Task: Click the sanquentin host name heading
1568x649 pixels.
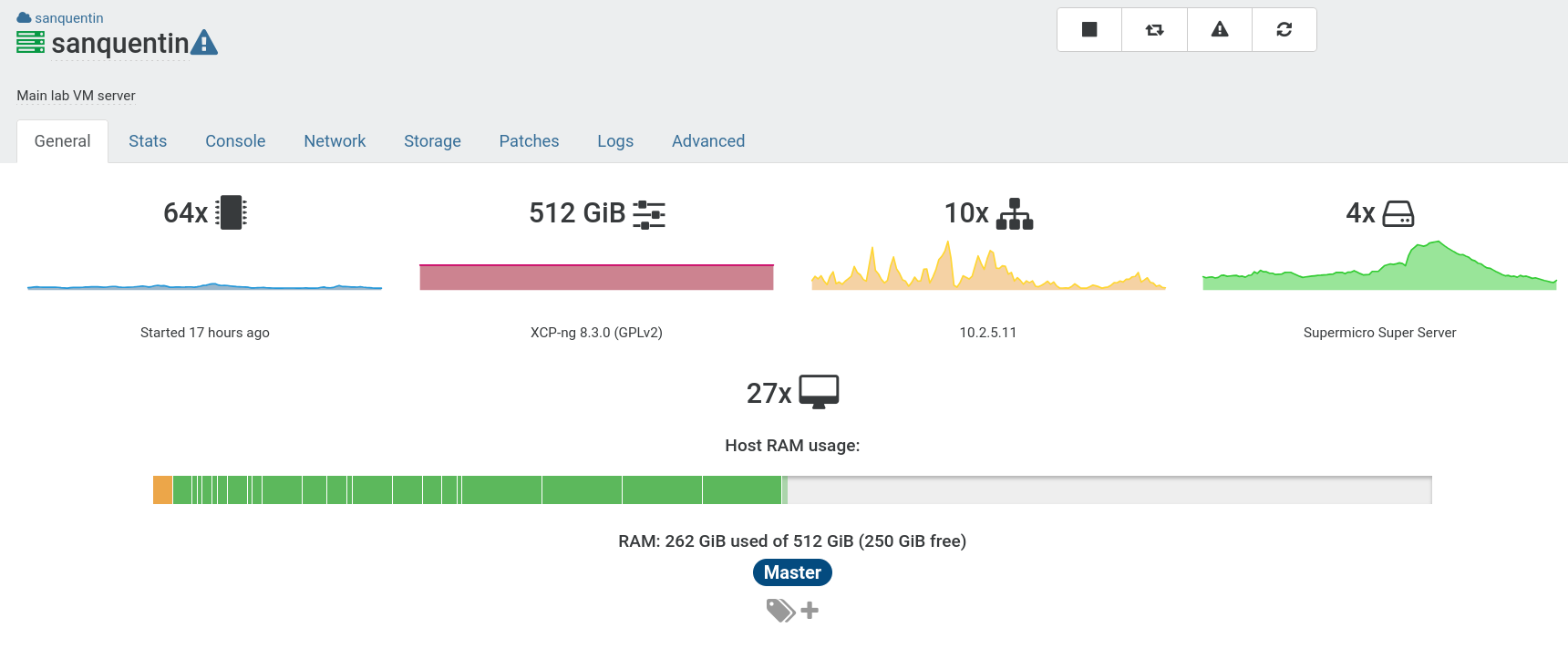Action: click(x=119, y=44)
